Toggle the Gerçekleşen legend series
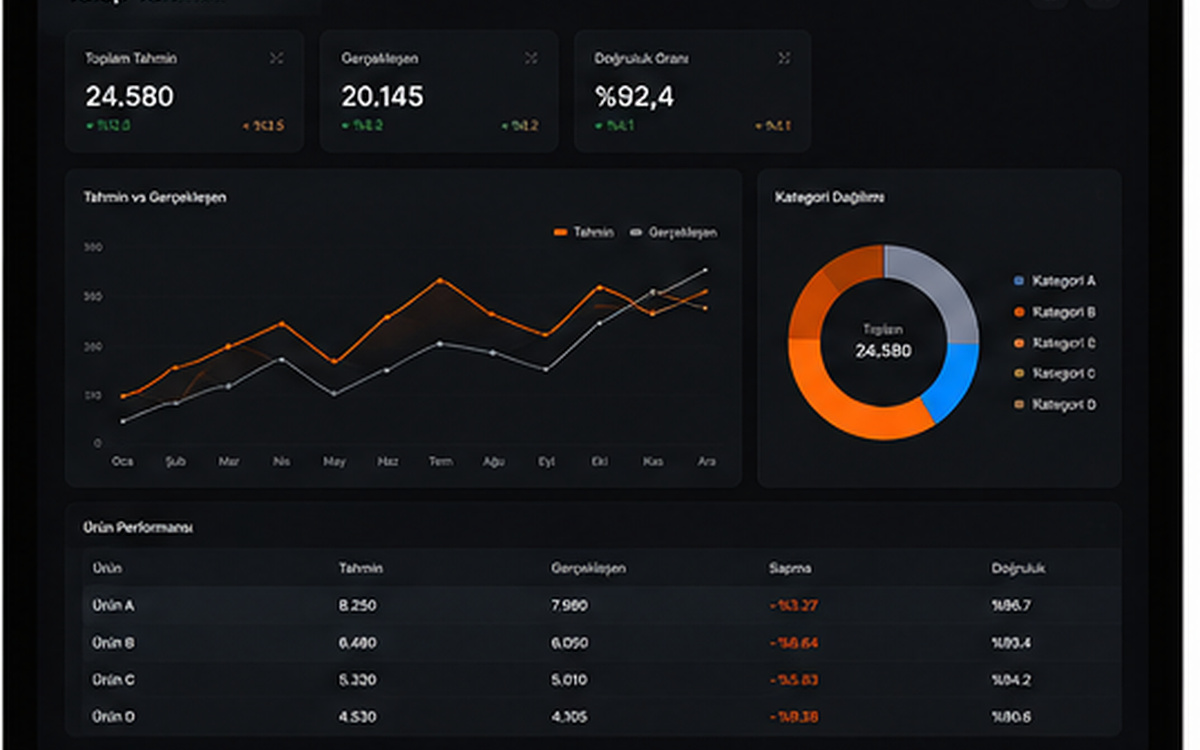 [674, 232]
